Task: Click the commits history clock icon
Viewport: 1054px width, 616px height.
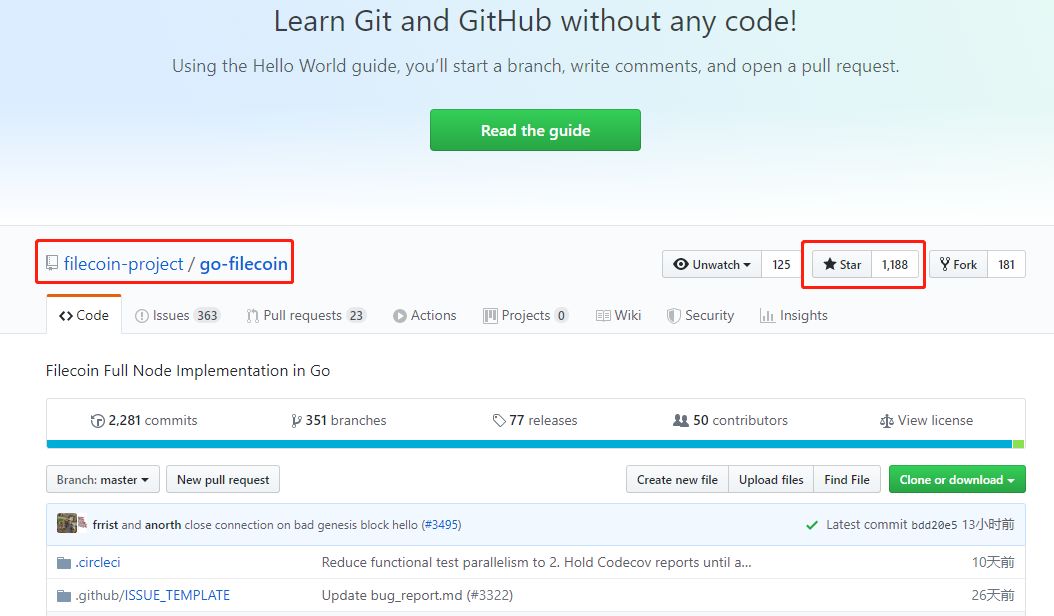Action: tap(97, 421)
